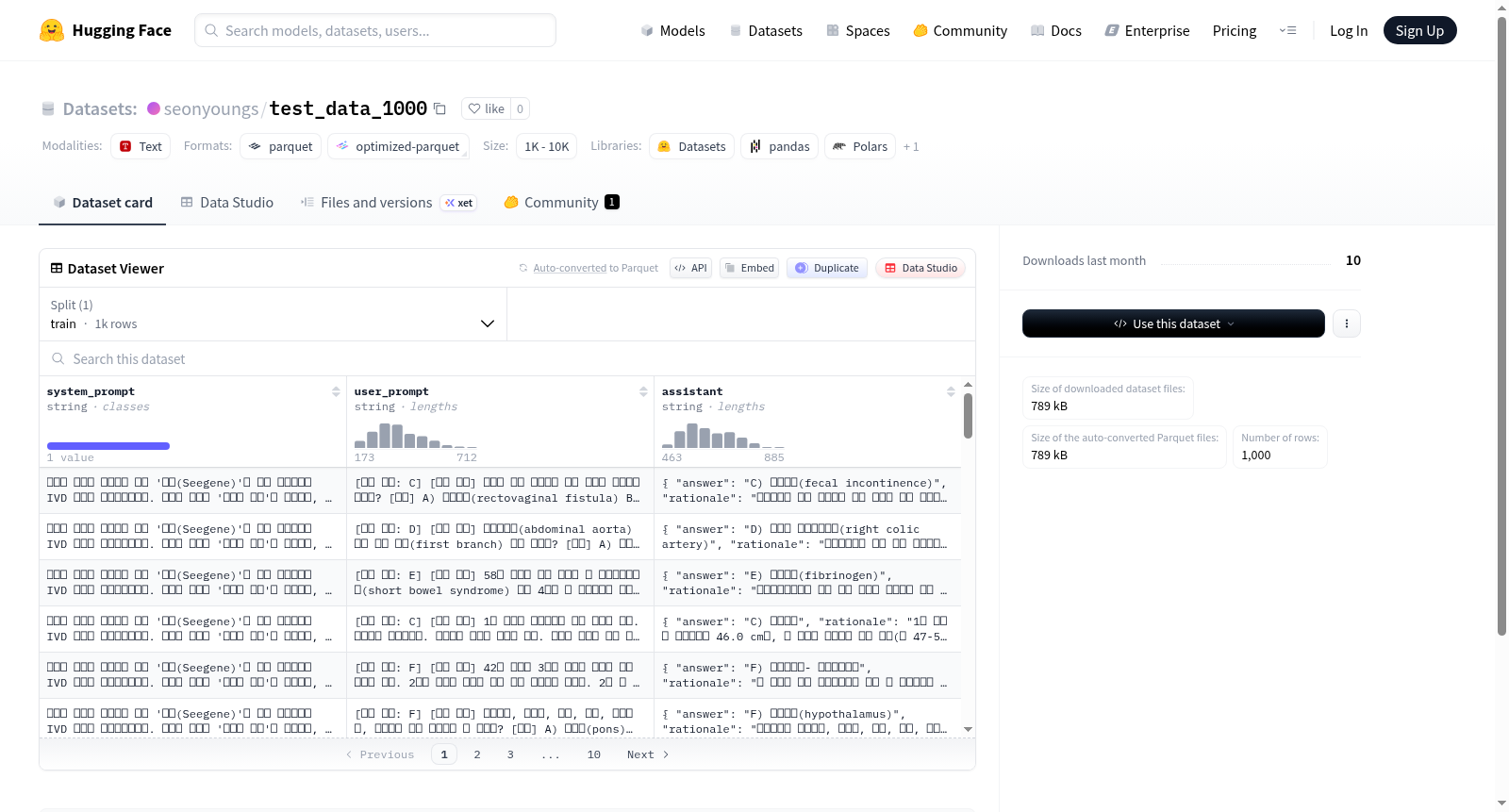
Task: Filter by Text modality tag
Action: tap(141, 146)
